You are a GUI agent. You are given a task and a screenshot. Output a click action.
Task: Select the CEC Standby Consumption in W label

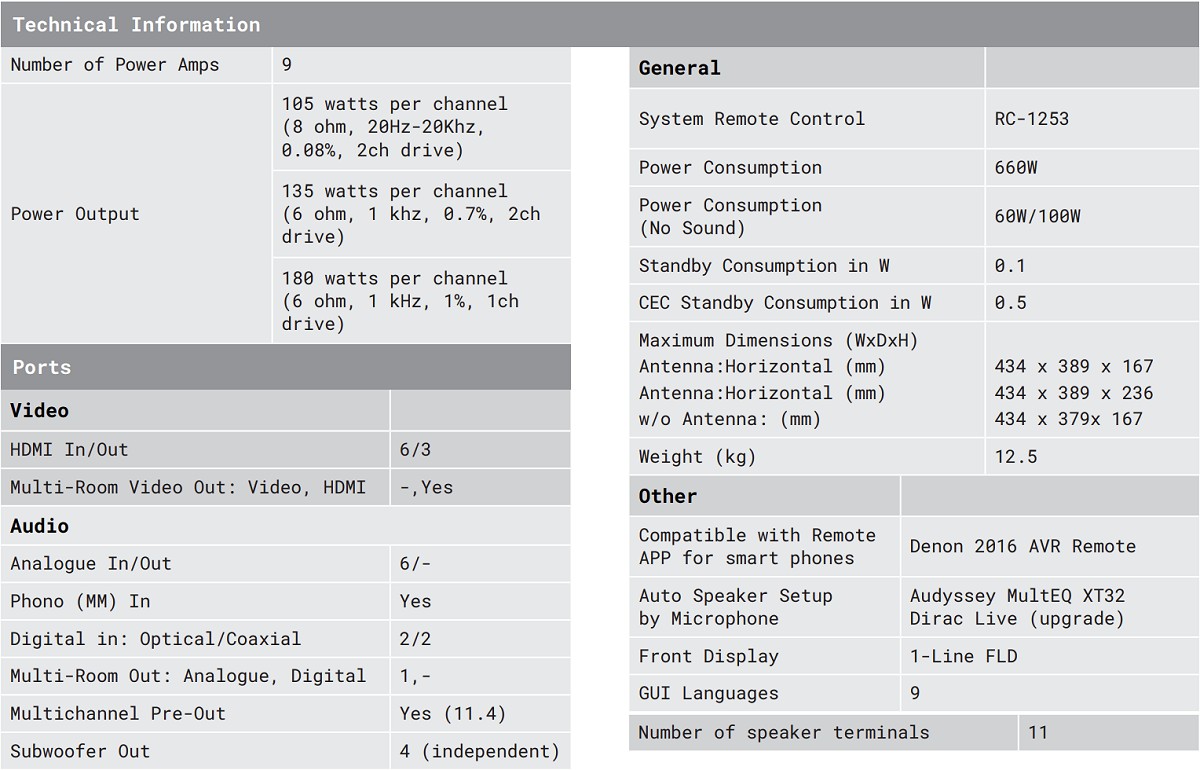coord(785,303)
